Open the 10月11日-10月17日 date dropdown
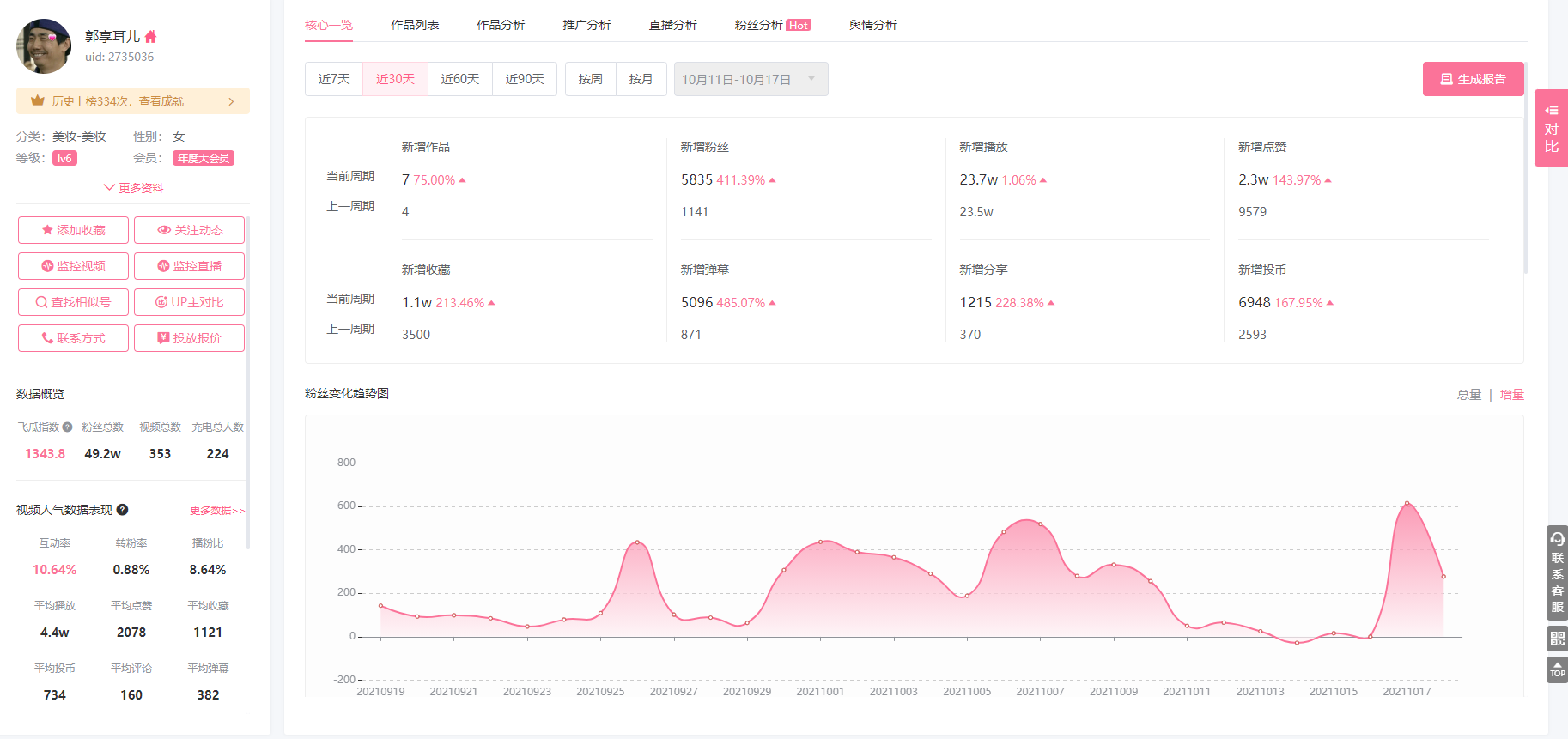 tap(751, 79)
